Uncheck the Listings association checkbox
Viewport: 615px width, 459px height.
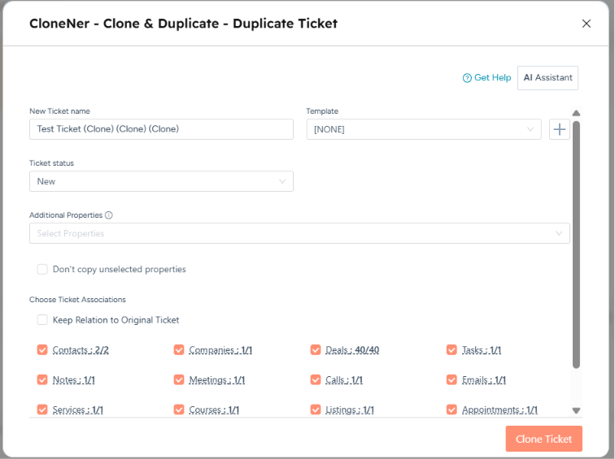pos(315,410)
